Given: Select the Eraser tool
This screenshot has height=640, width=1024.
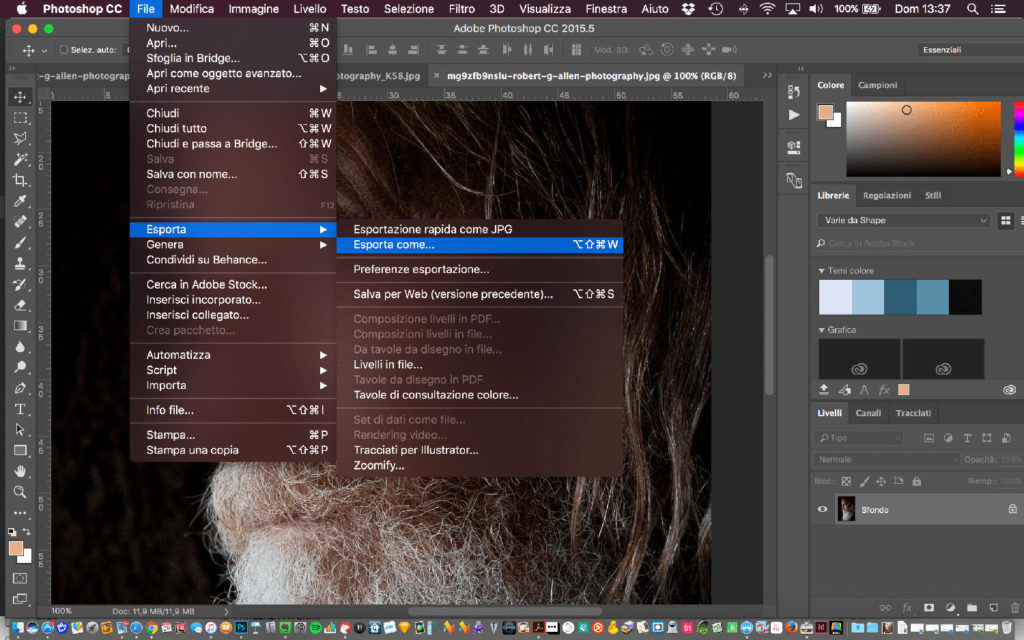Looking at the screenshot, I should (20, 305).
